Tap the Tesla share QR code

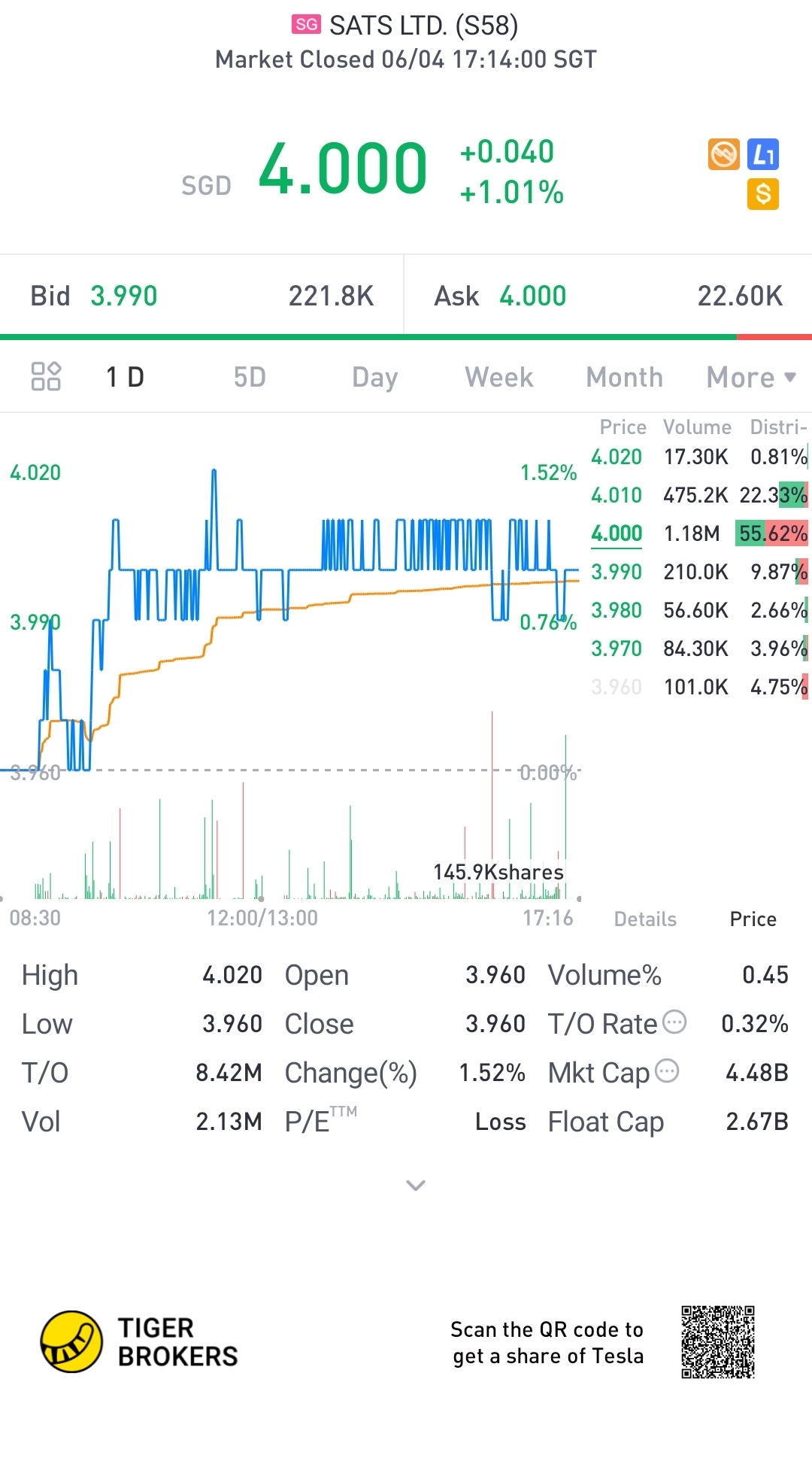click(x=717, y=1342)
